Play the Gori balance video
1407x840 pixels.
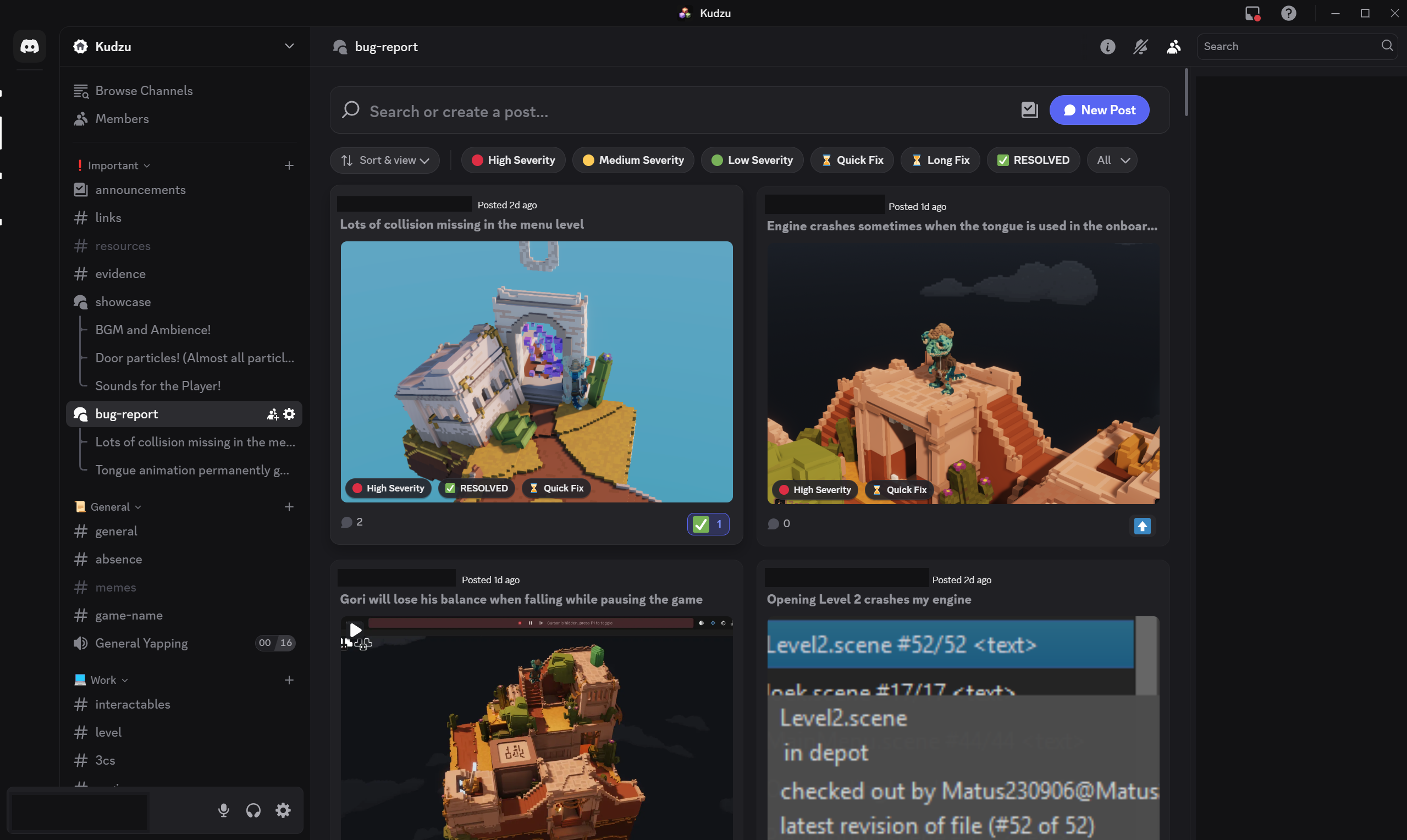[355, 630]
